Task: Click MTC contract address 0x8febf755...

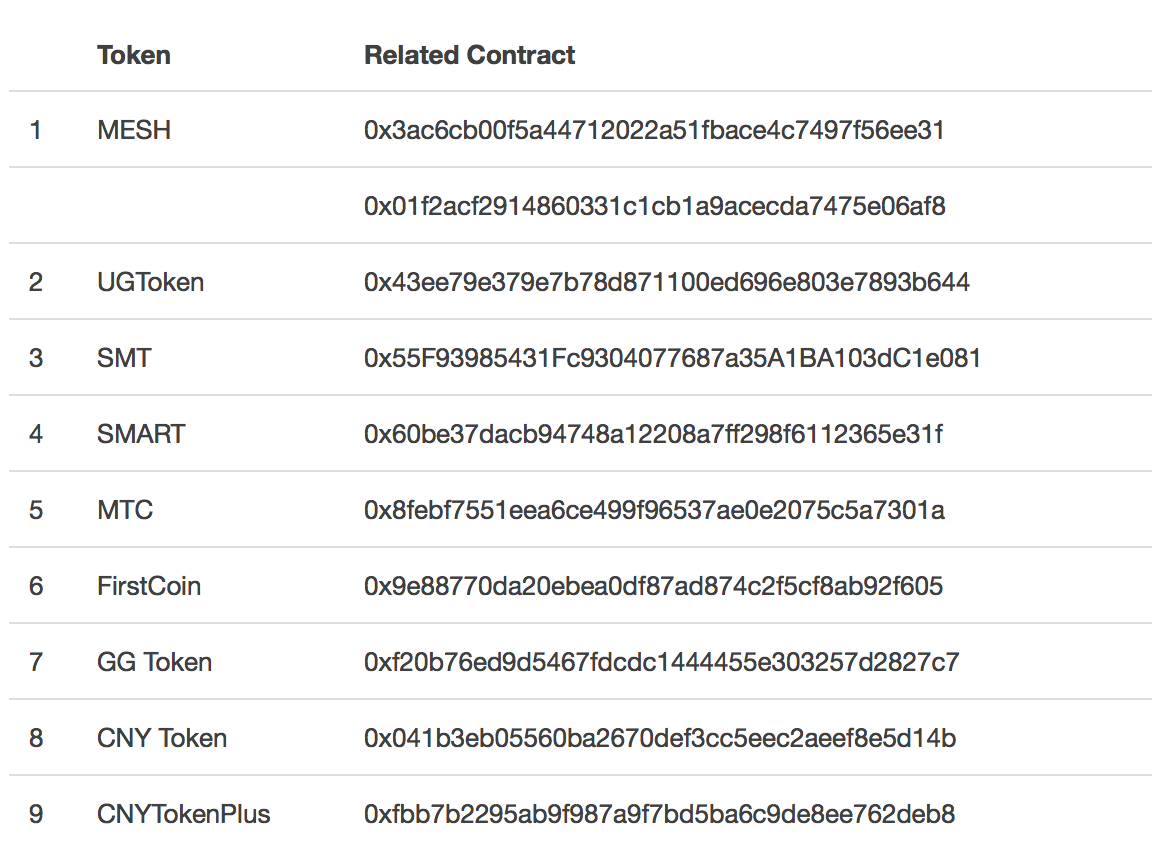Action: click(x=654, y=510)
